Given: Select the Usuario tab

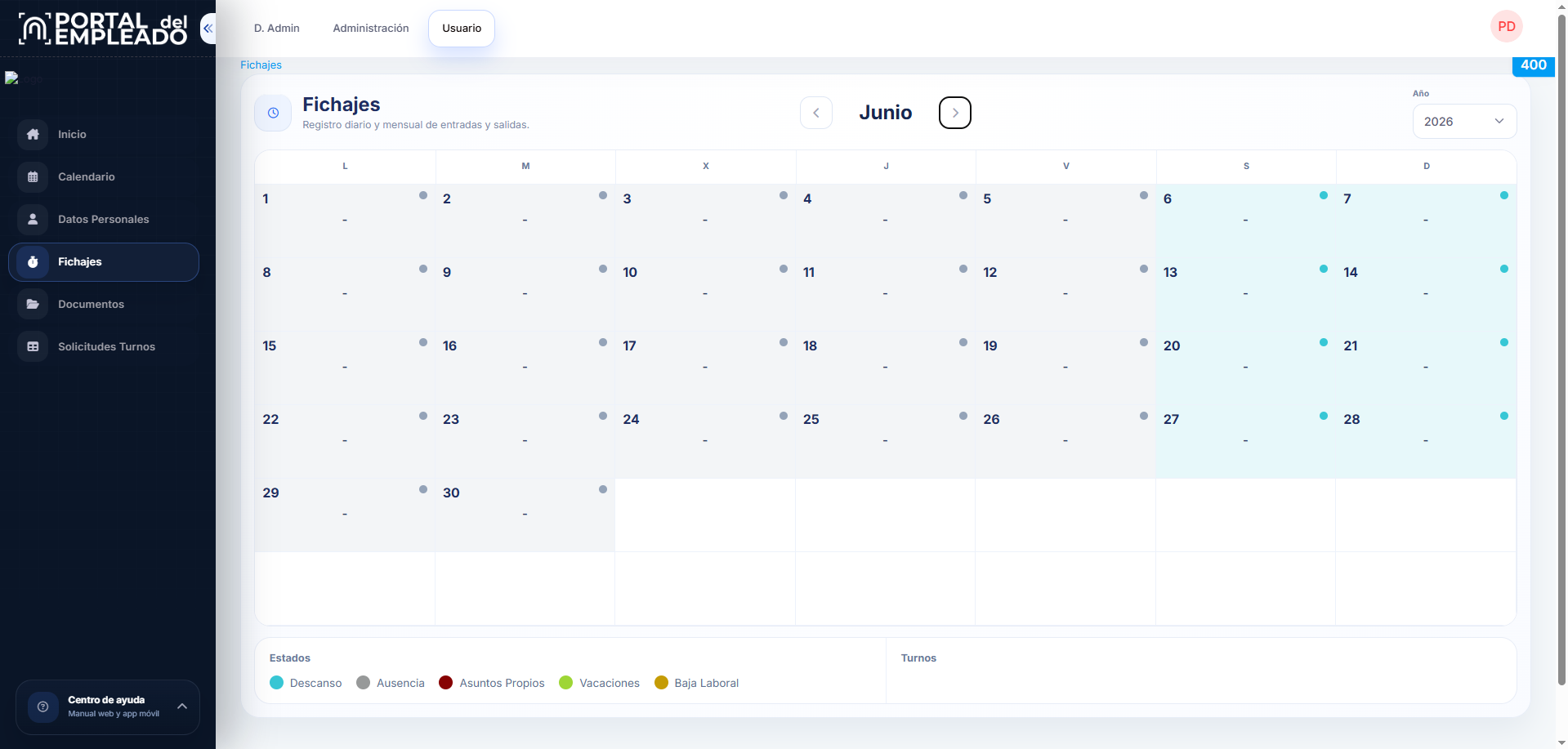Looking at the screenshot, I should 462,28.
